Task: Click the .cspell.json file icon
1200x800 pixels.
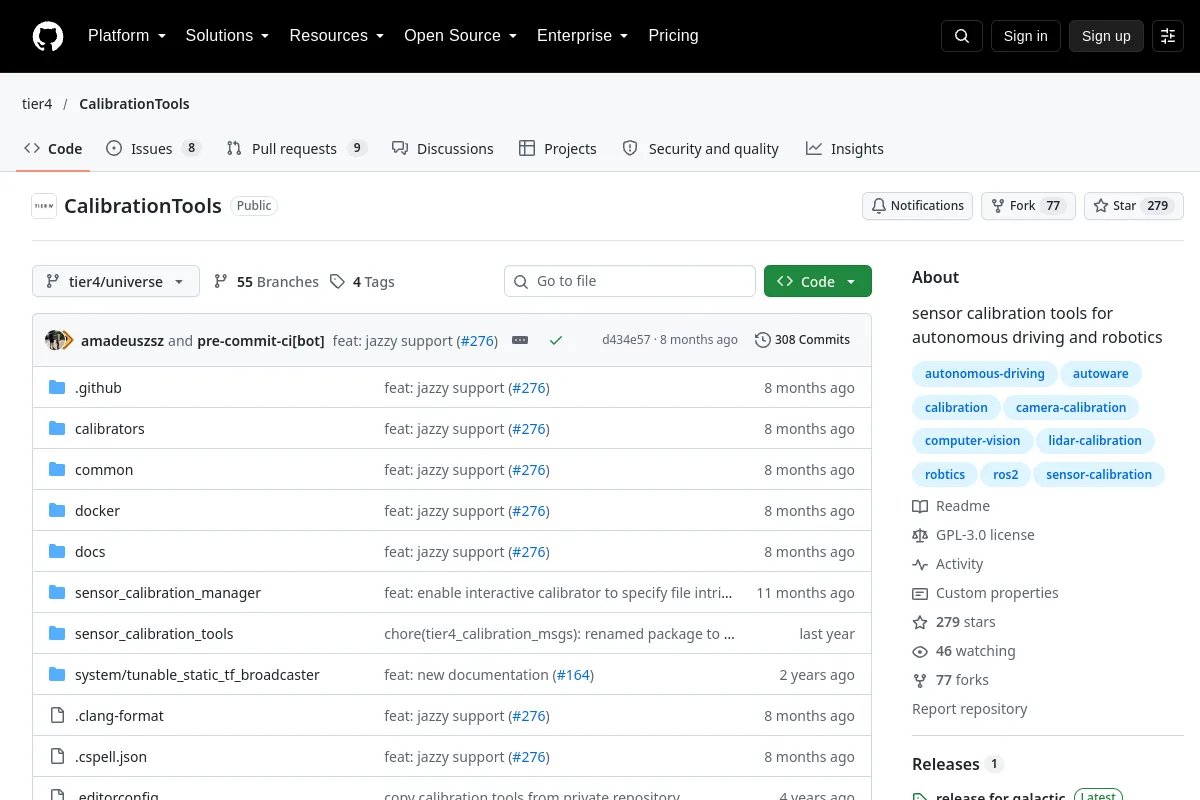Action: click(57, 757)
